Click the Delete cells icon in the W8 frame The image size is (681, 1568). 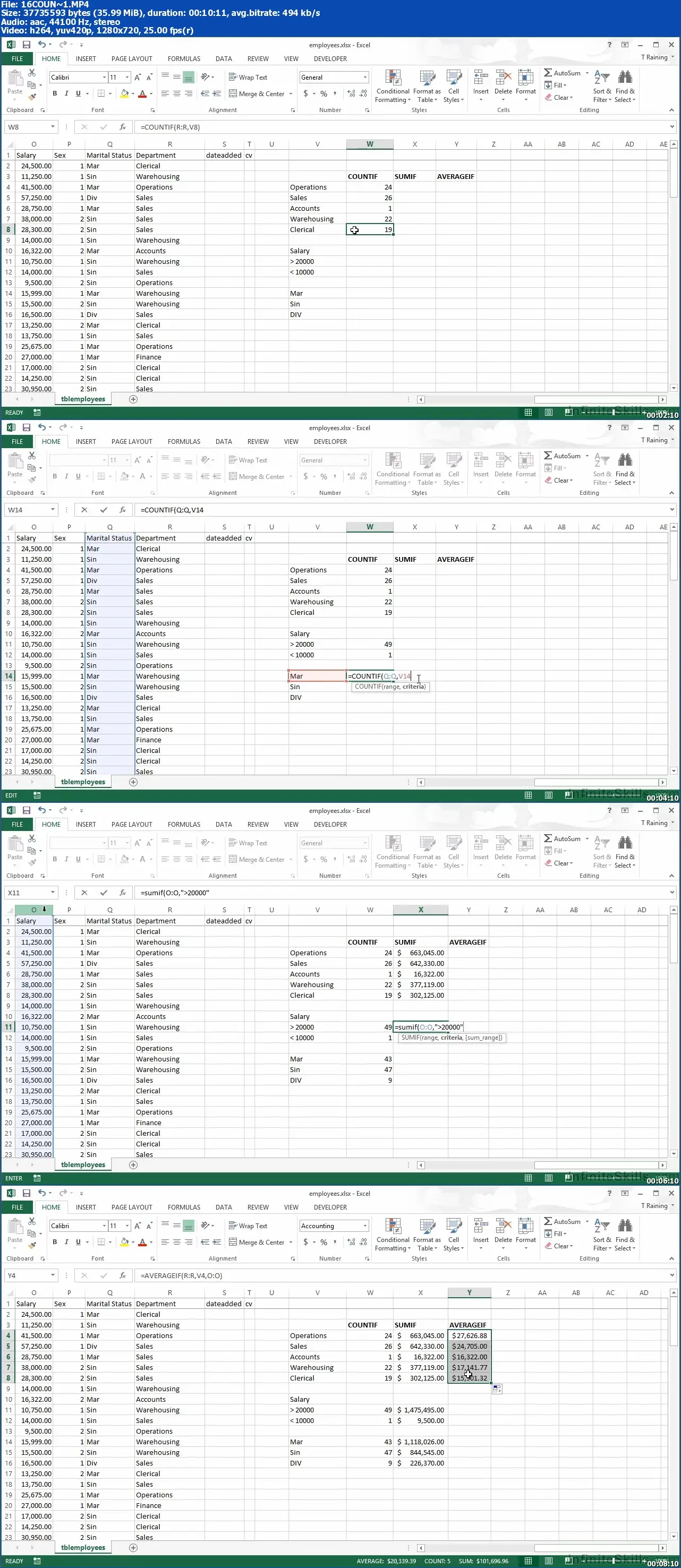click(503, 78)
